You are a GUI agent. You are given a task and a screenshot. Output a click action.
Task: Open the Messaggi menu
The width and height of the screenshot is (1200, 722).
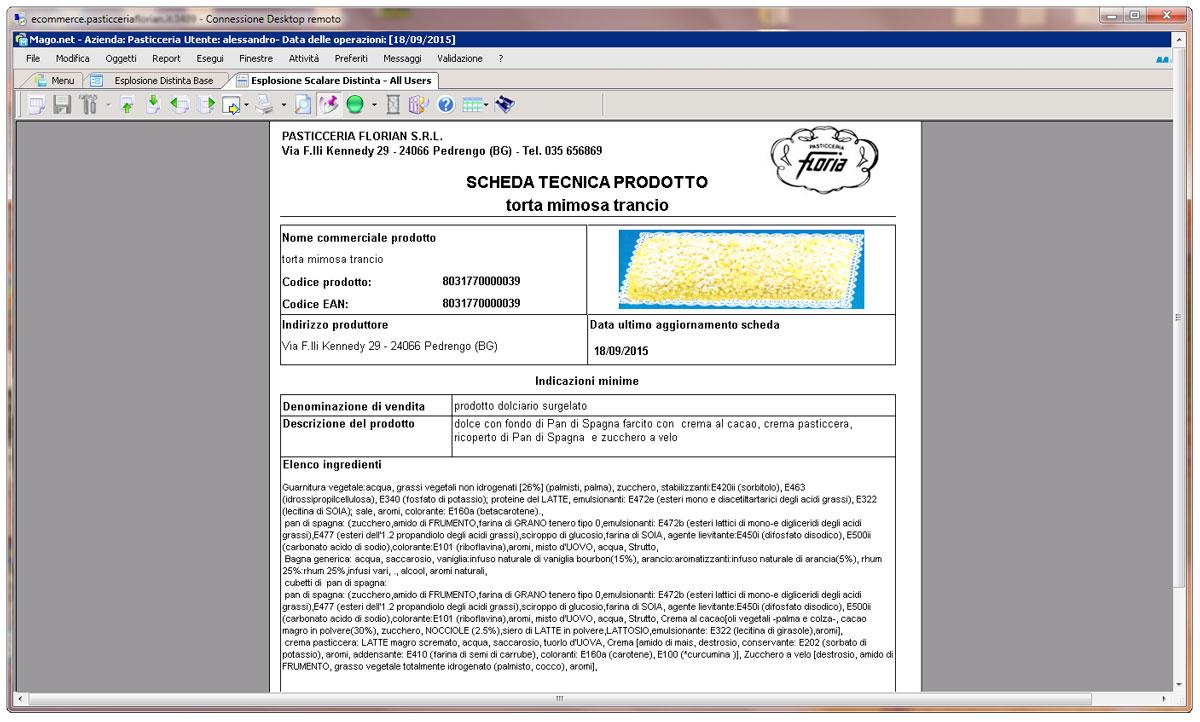pos(402,59)
